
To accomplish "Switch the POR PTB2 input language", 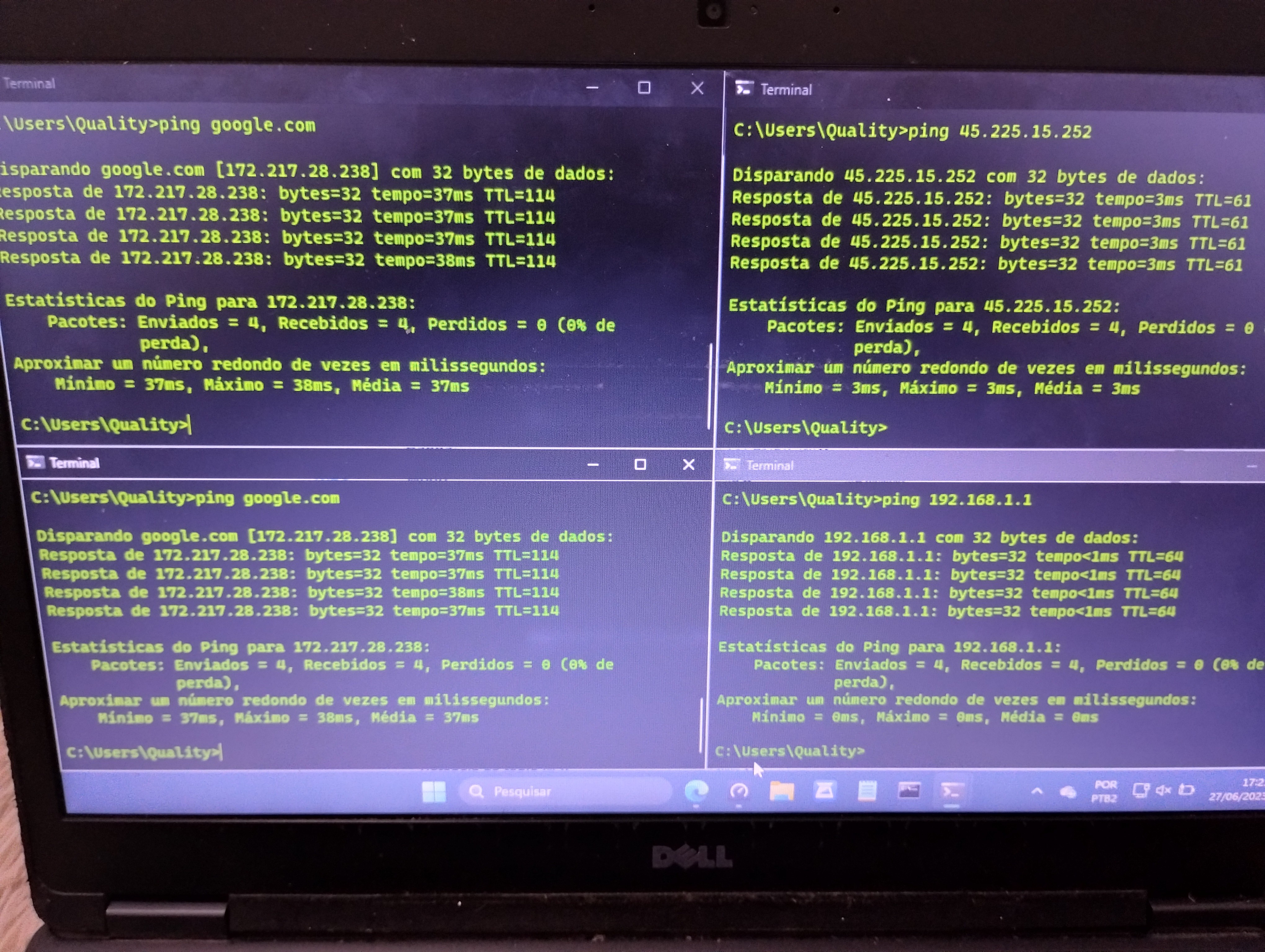I will (x=1104, y=791).
